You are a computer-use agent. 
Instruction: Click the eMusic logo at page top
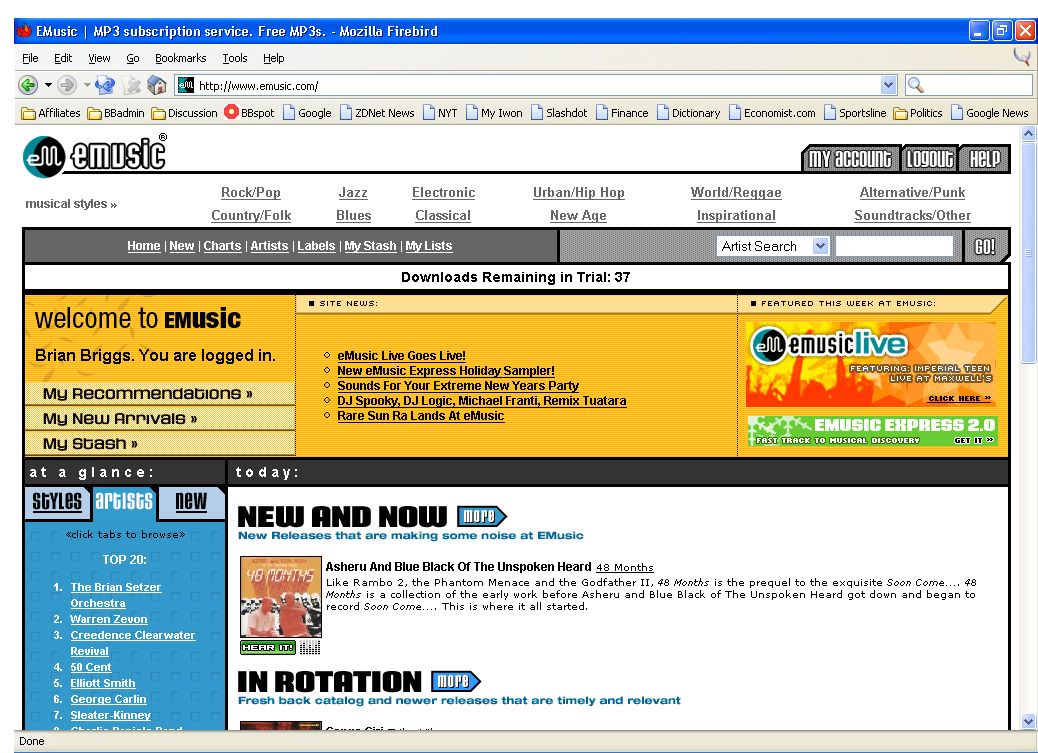coord(95,156)
